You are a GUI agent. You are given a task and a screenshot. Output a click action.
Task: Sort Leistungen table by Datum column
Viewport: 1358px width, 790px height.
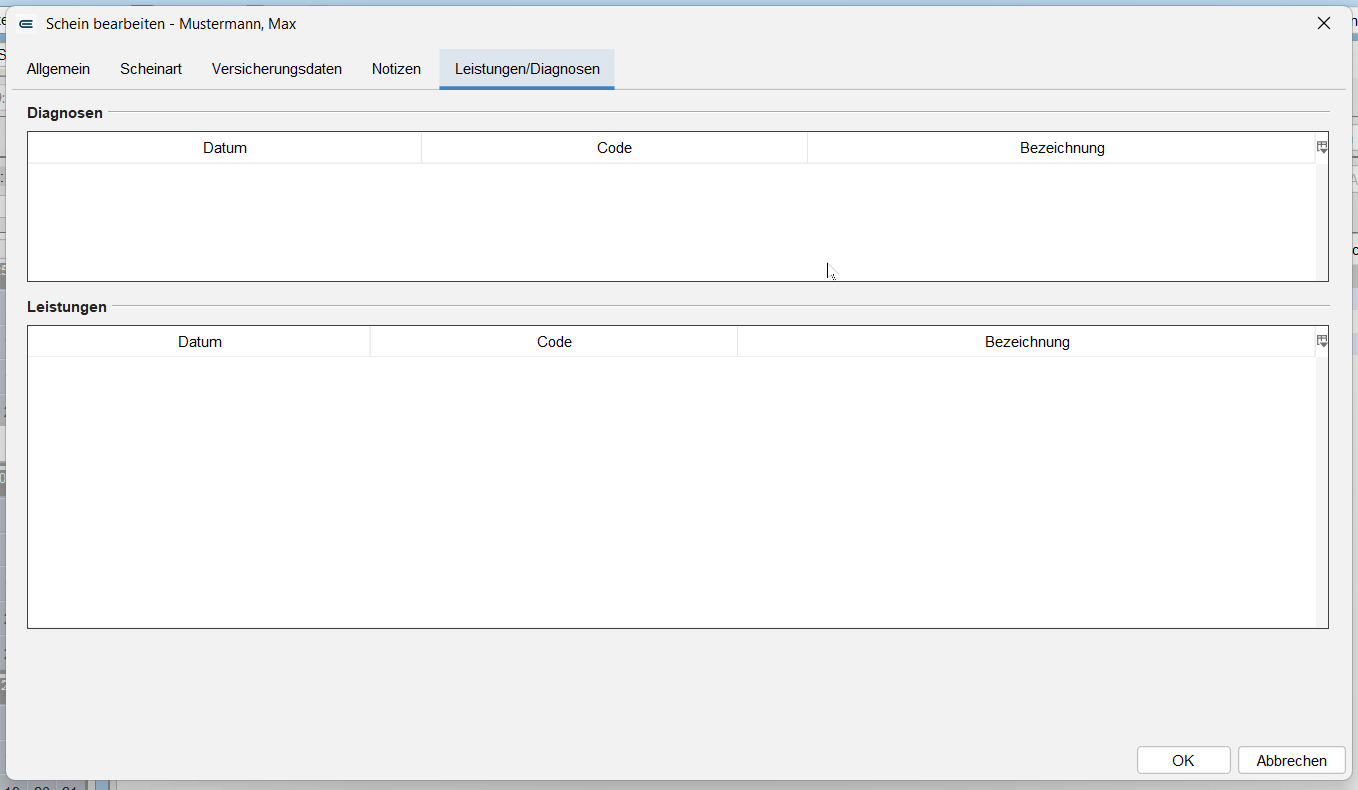pos(200,342)
